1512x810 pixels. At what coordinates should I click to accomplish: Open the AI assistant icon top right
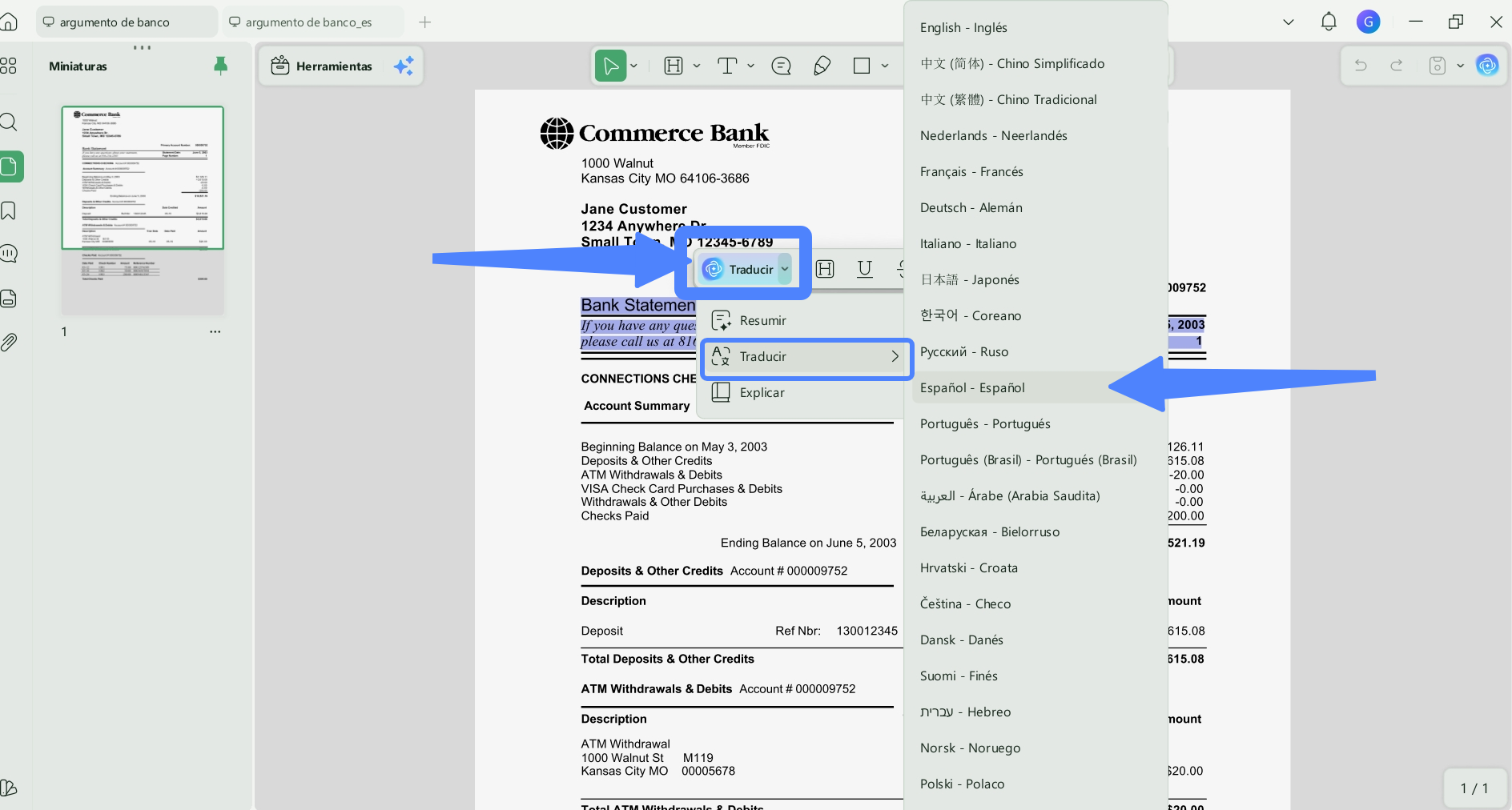coord(1487,66)
